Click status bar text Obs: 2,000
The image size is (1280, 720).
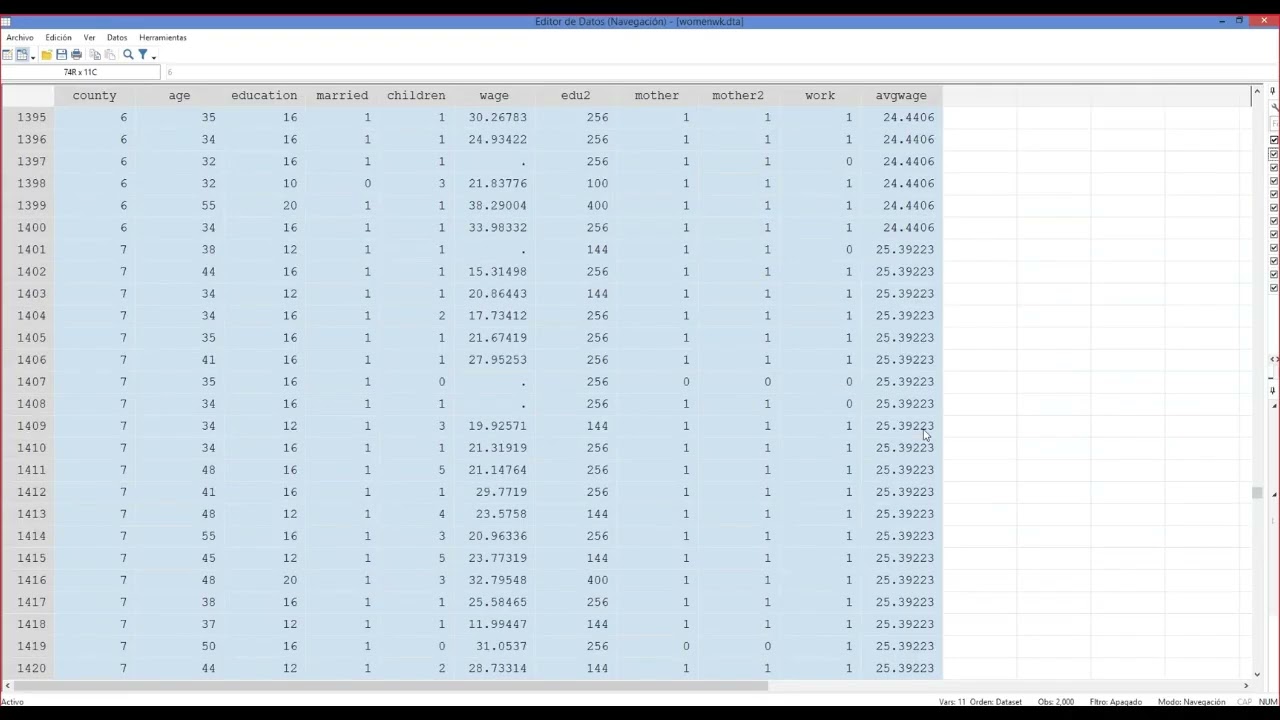tap(1056, 702)
